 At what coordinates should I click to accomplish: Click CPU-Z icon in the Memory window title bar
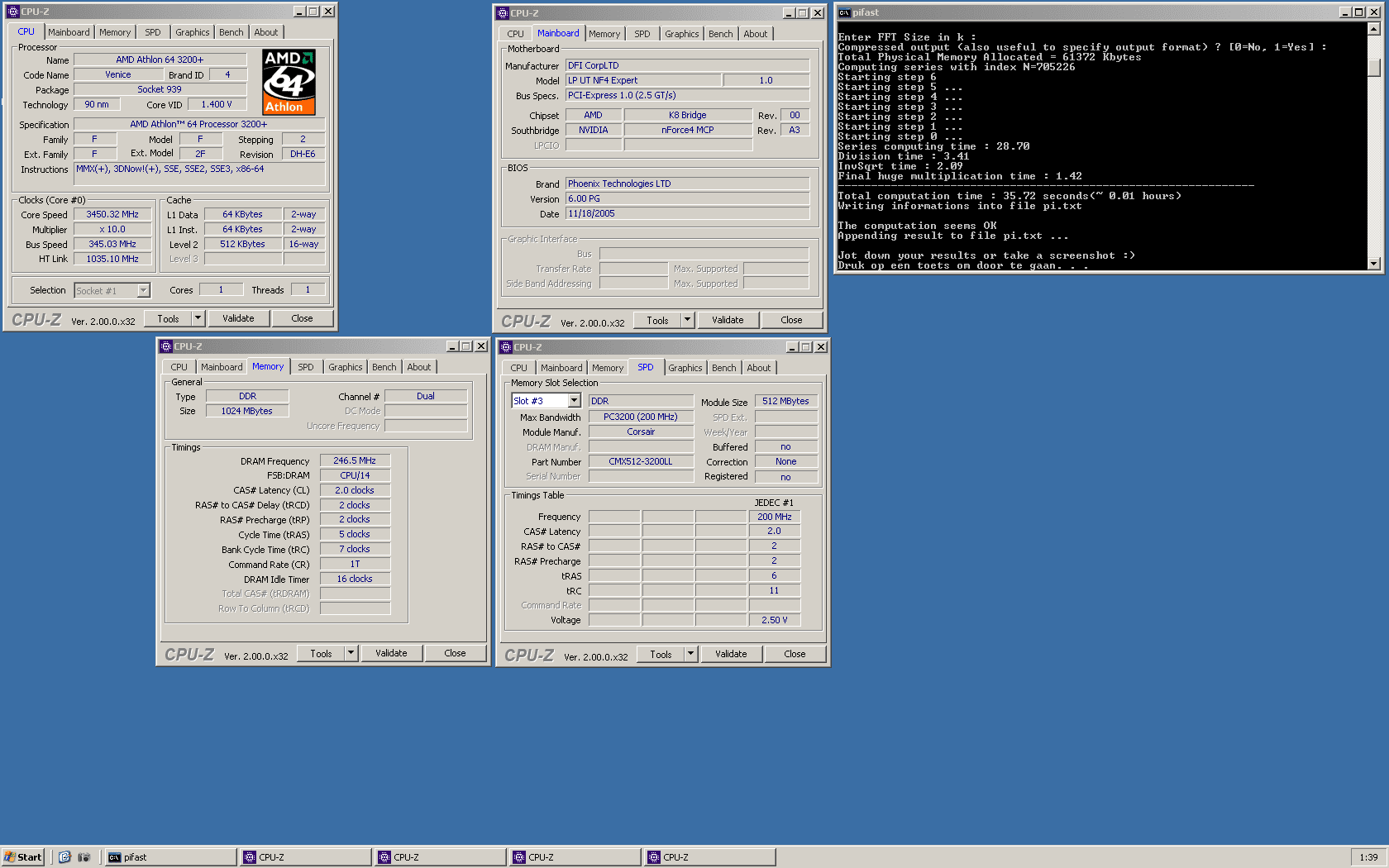coord(165,346)
